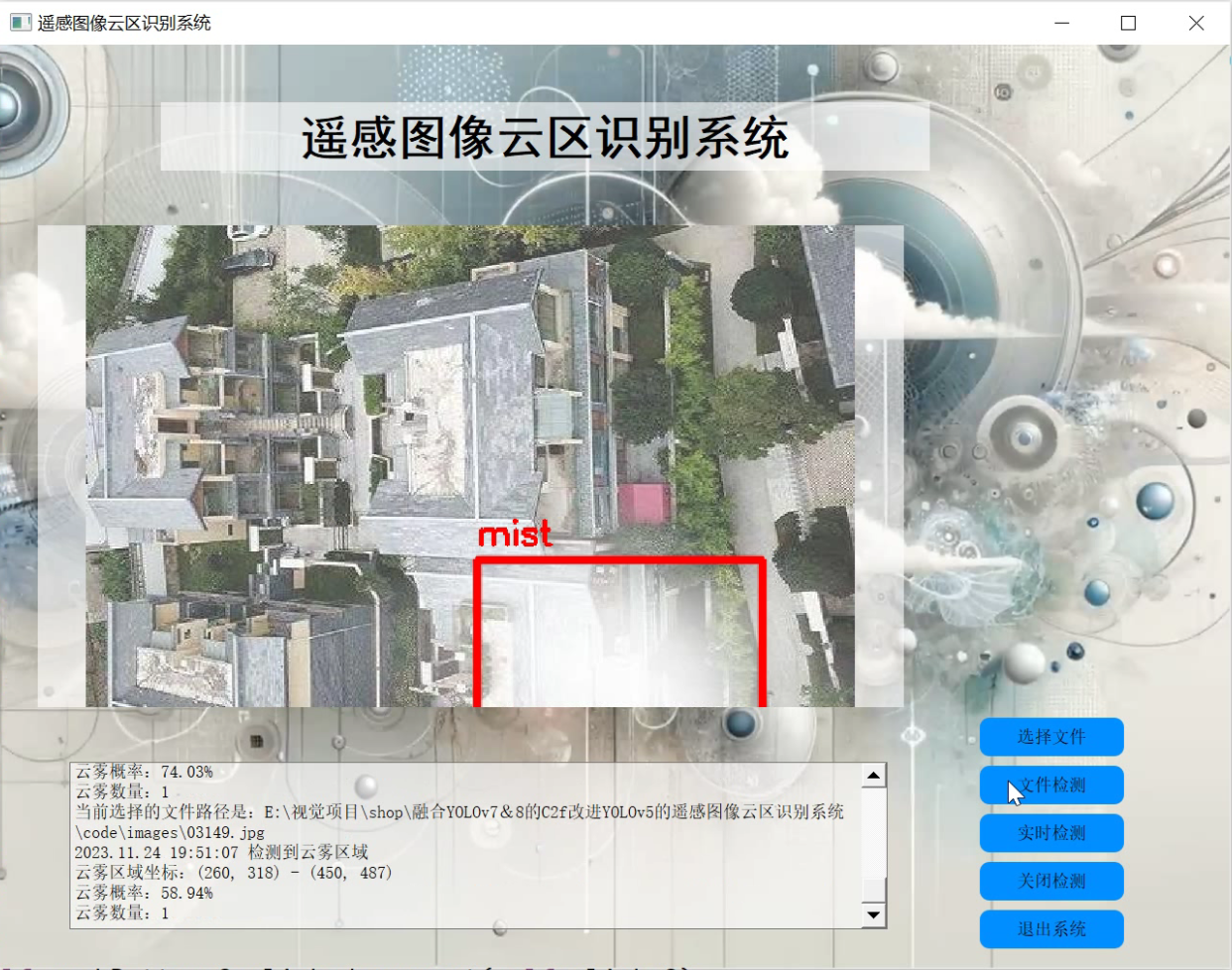Image resolution: width=1232 pixels, height=970 pixels.
Task: Click the path line \code\images\03149.jpg
Action: 170,832
